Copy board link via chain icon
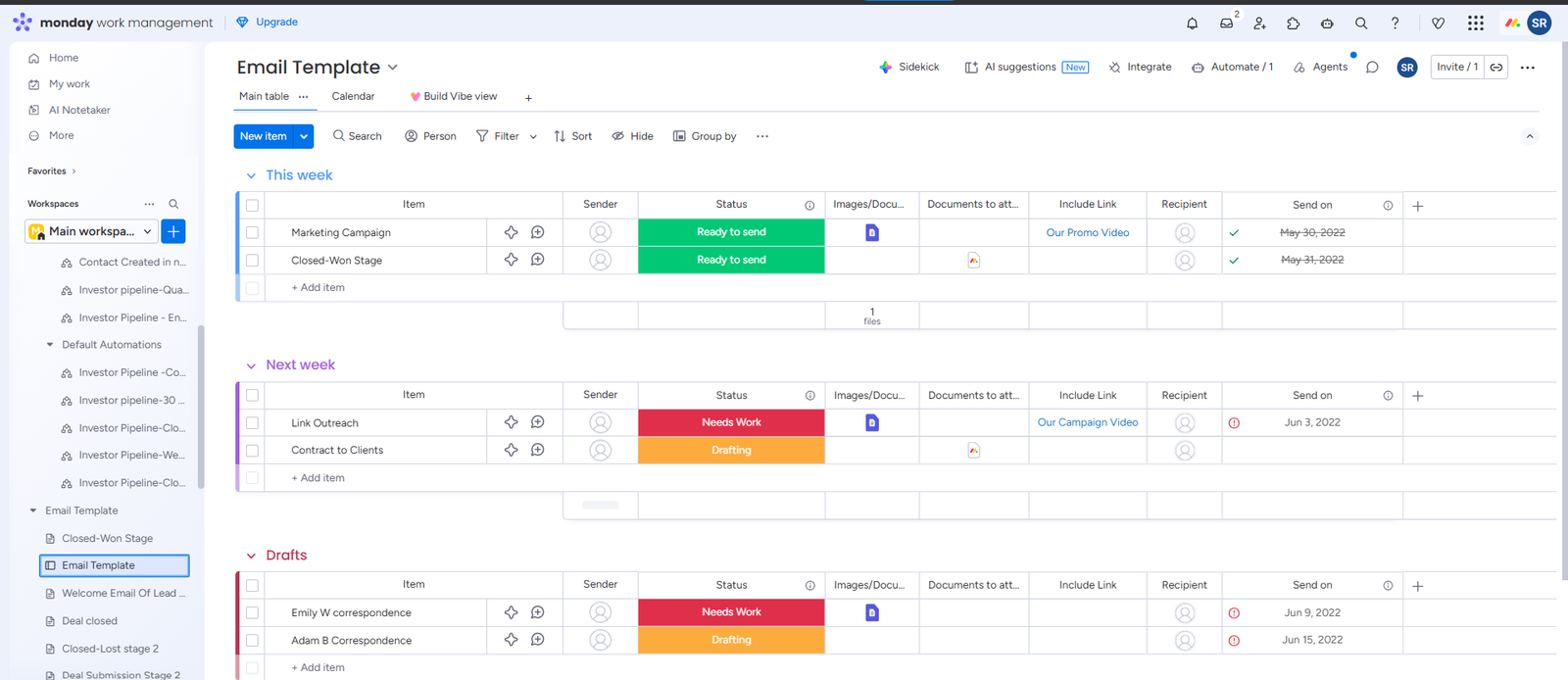The width and height of the screenshot is (1568, 680). click(1496, 68)
